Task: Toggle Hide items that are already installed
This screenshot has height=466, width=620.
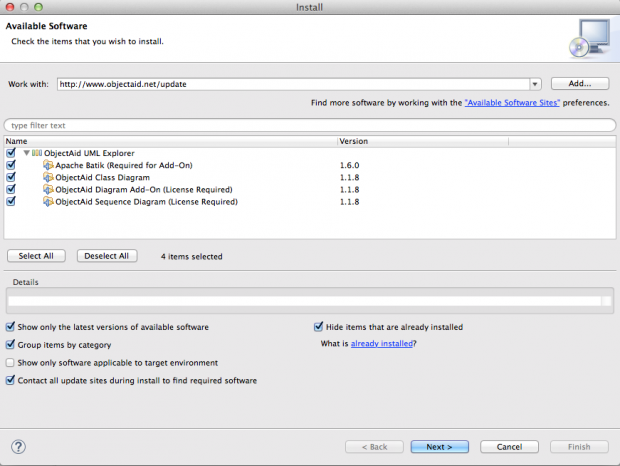Action: (x=319, y=326)
